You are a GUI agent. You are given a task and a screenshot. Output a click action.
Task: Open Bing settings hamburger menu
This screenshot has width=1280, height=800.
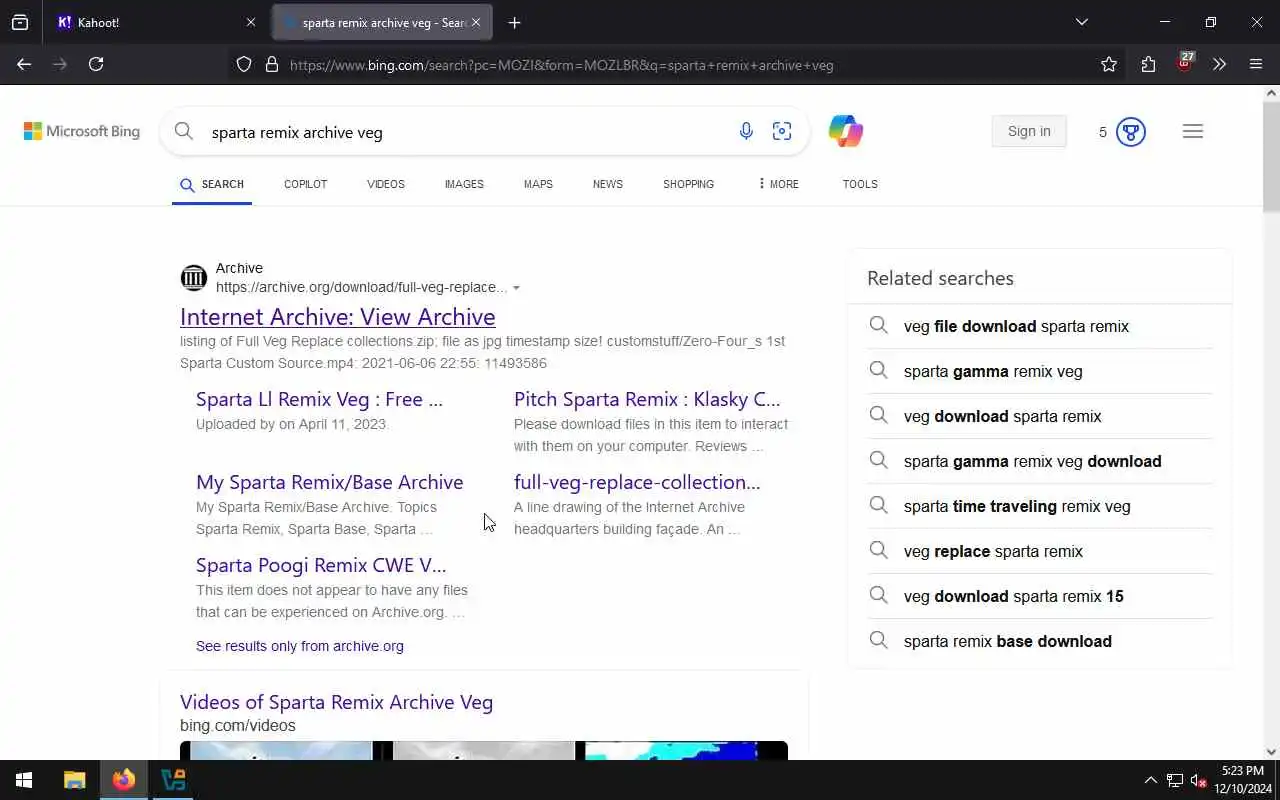coord(1192,131)
